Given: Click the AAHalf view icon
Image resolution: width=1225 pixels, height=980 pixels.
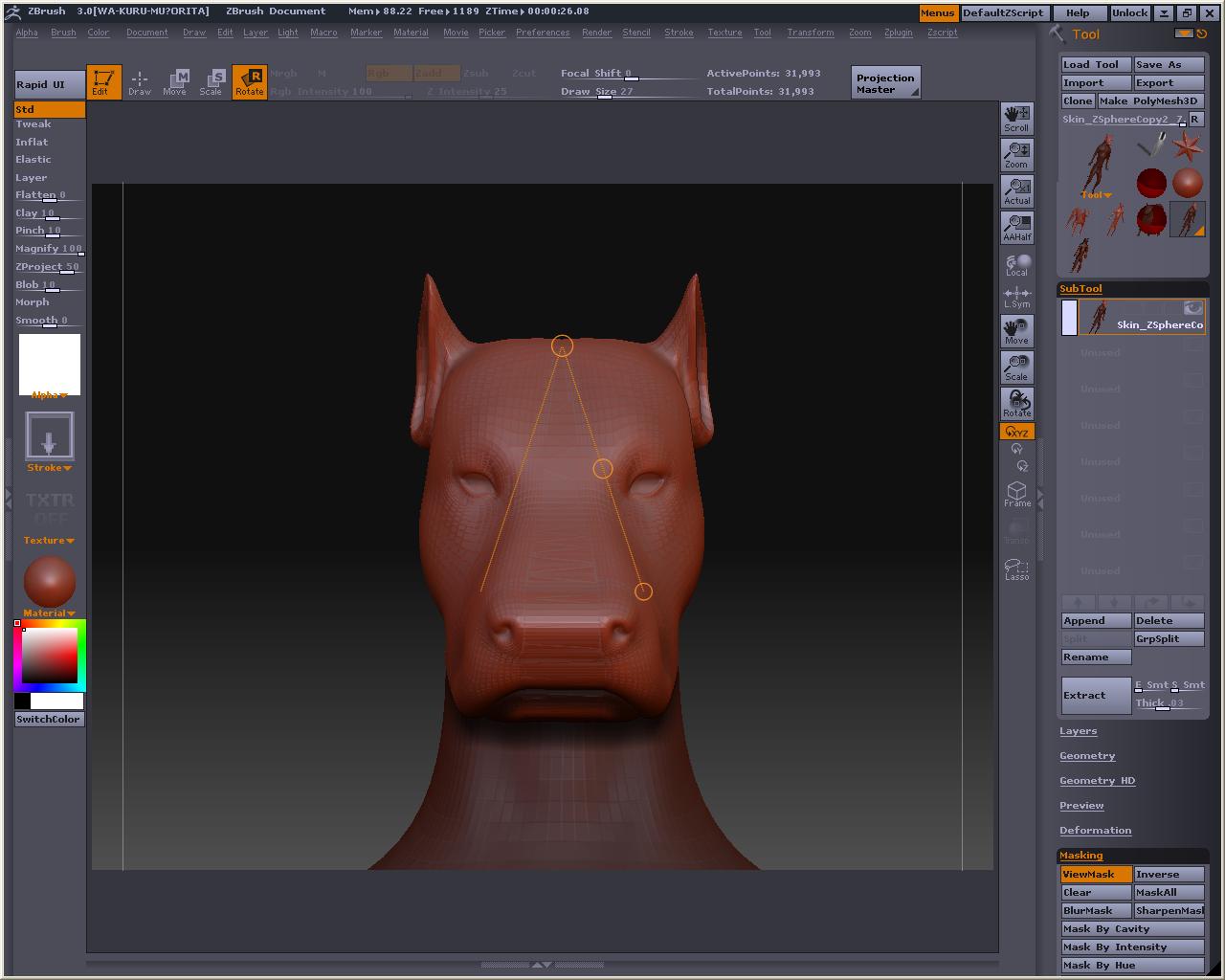Looking at the screenshot, I should tap(1016, 228).
